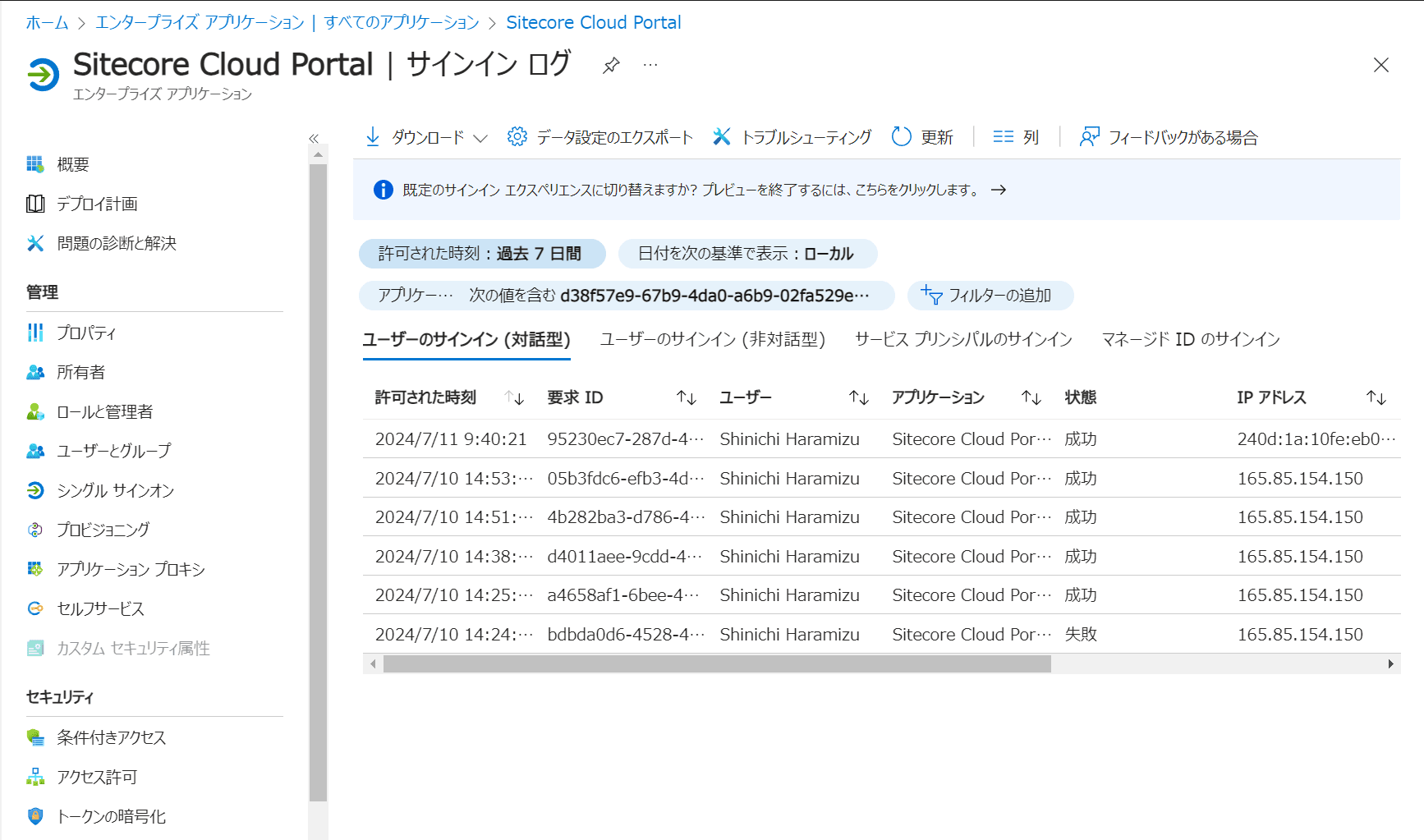Click the フィードバックがある場合 feedback icon
This screenshot has width=1424, height=840.
pos(1089,137)
